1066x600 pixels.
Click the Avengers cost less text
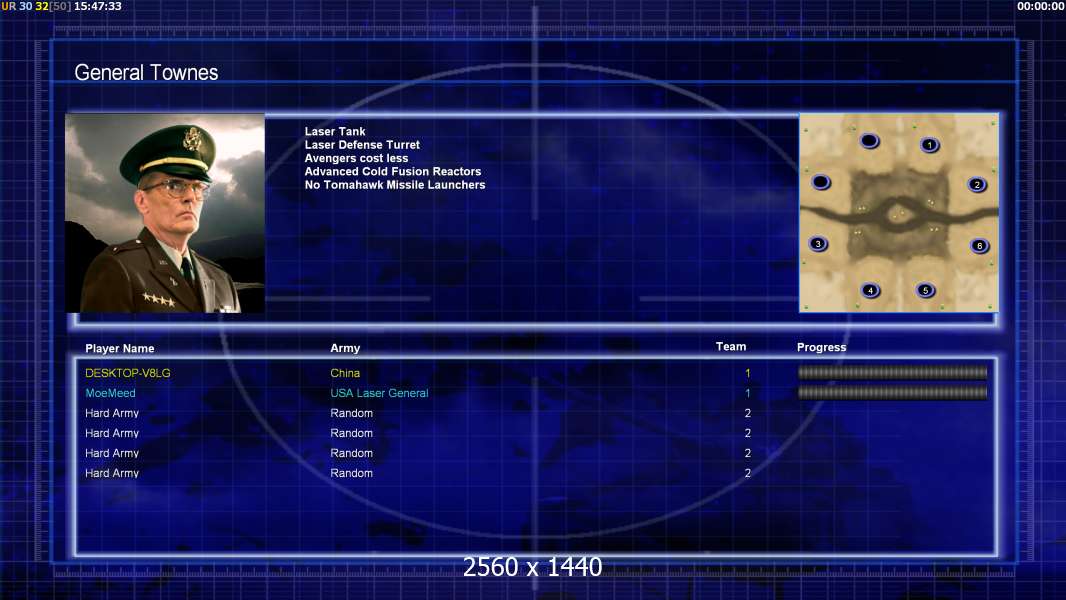click(x=356, y=158)
